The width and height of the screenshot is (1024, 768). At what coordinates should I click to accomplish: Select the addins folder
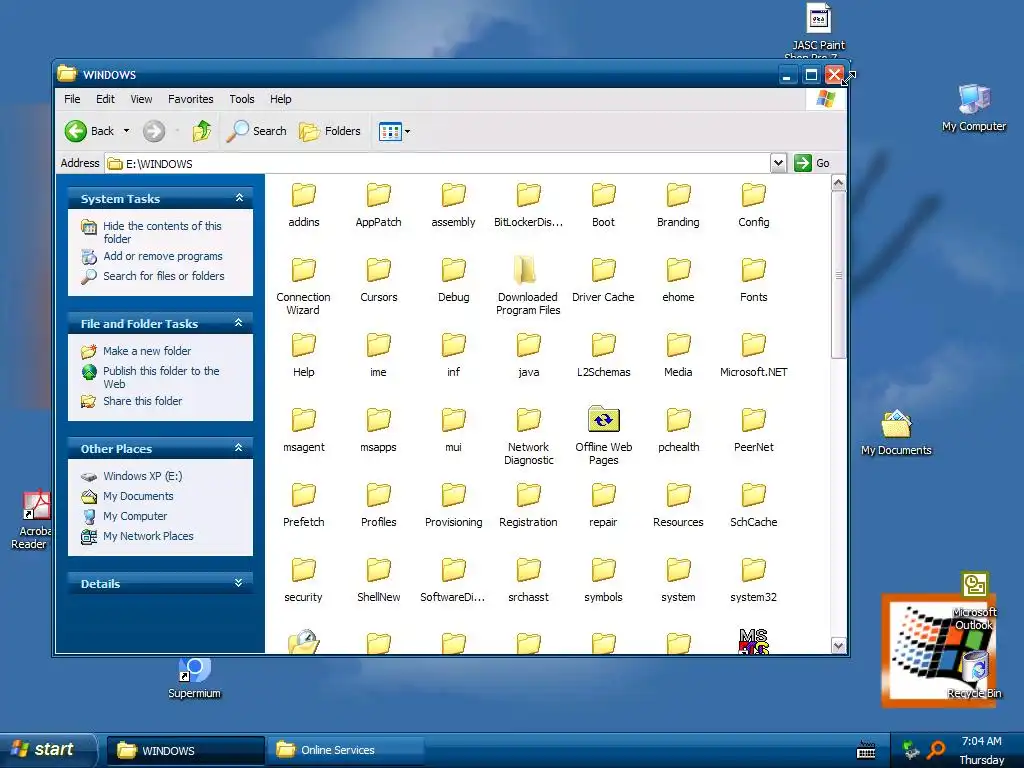[304, 205]
